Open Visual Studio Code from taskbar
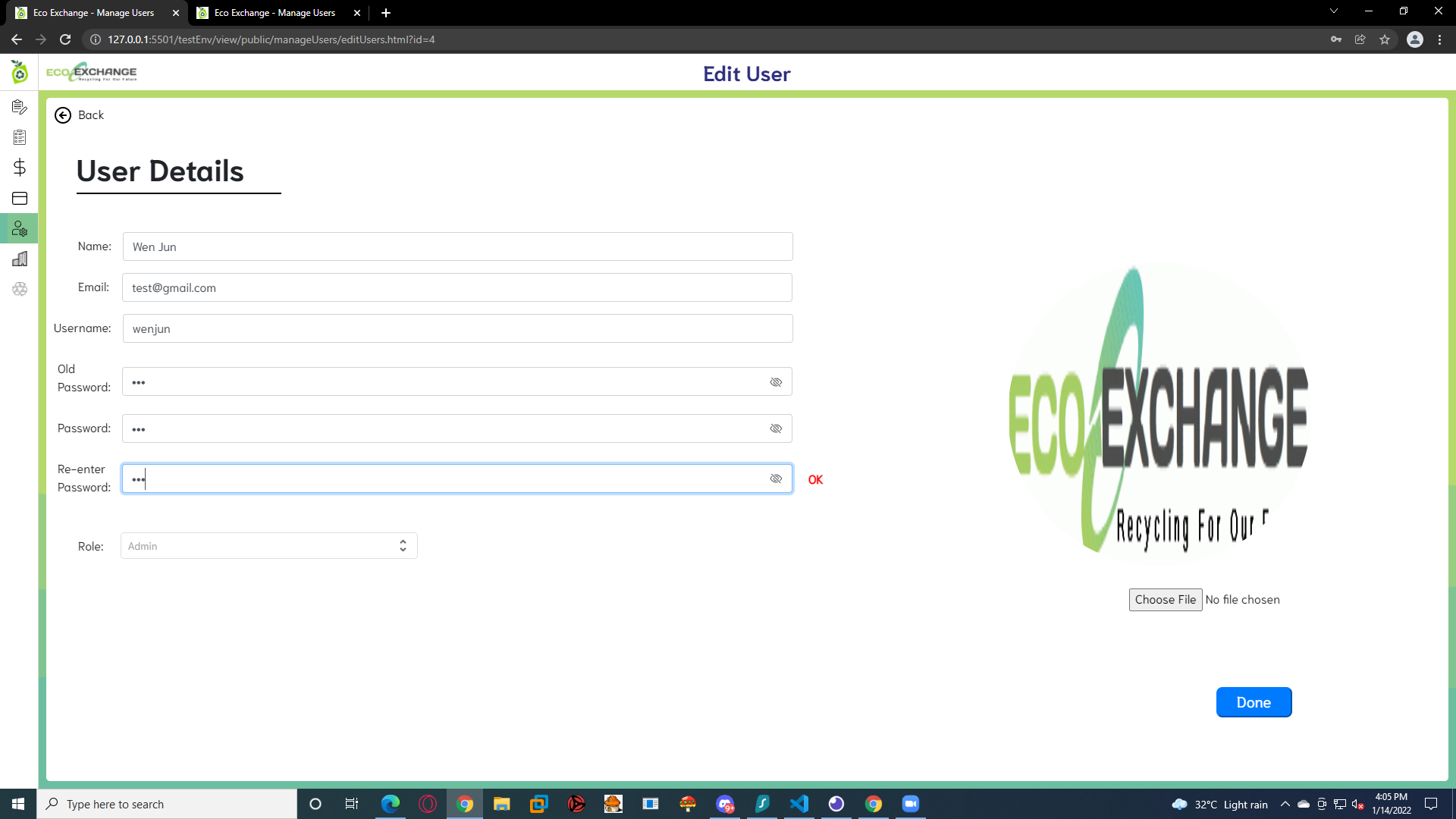 click(x=799, y=804)
